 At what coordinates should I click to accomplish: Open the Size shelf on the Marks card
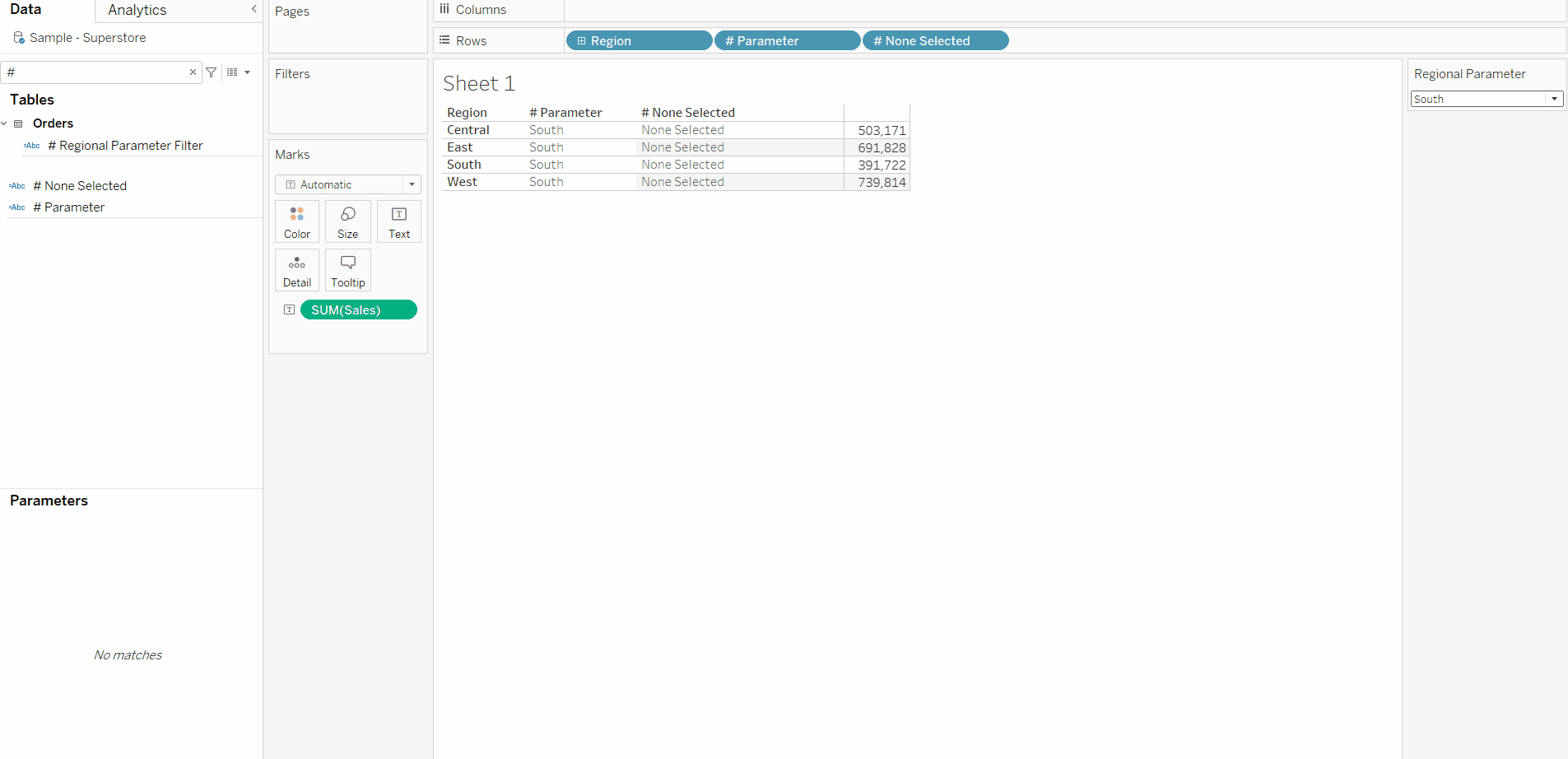click(347, 221)
